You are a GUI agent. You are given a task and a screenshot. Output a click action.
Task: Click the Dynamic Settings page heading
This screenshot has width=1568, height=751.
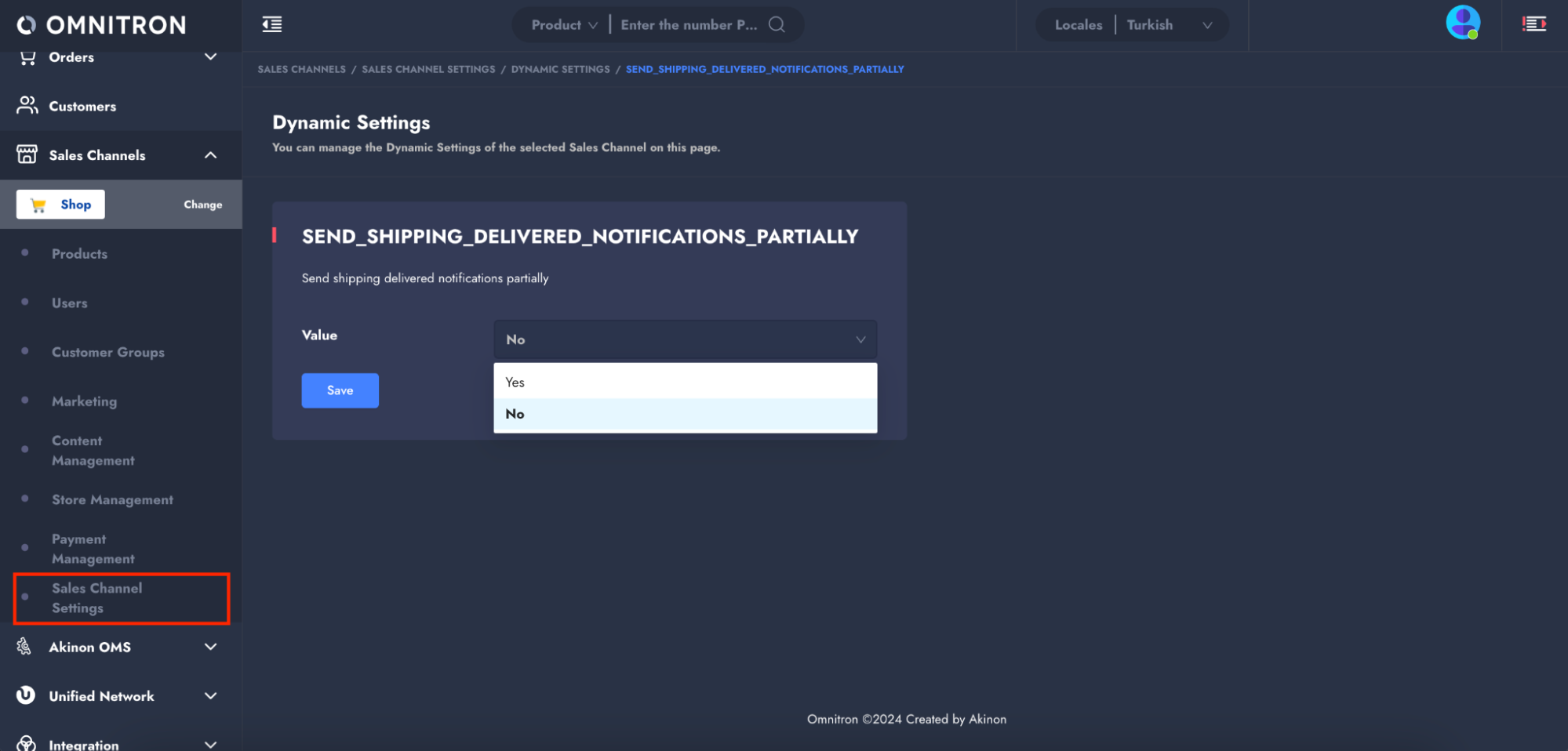click(351, 122)
